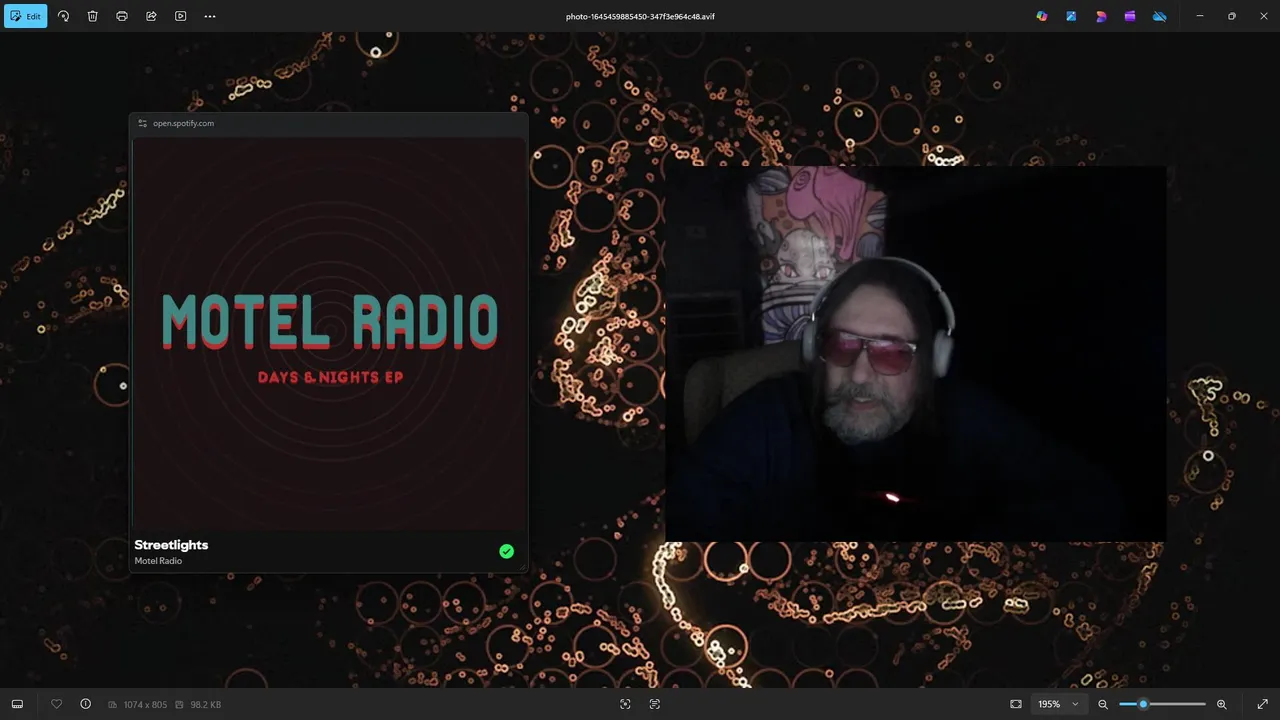Image resolution: width=1280 pixels, height=720 pixels.
Task: Adjust the zoom slider
Action: pos(1163,704)
